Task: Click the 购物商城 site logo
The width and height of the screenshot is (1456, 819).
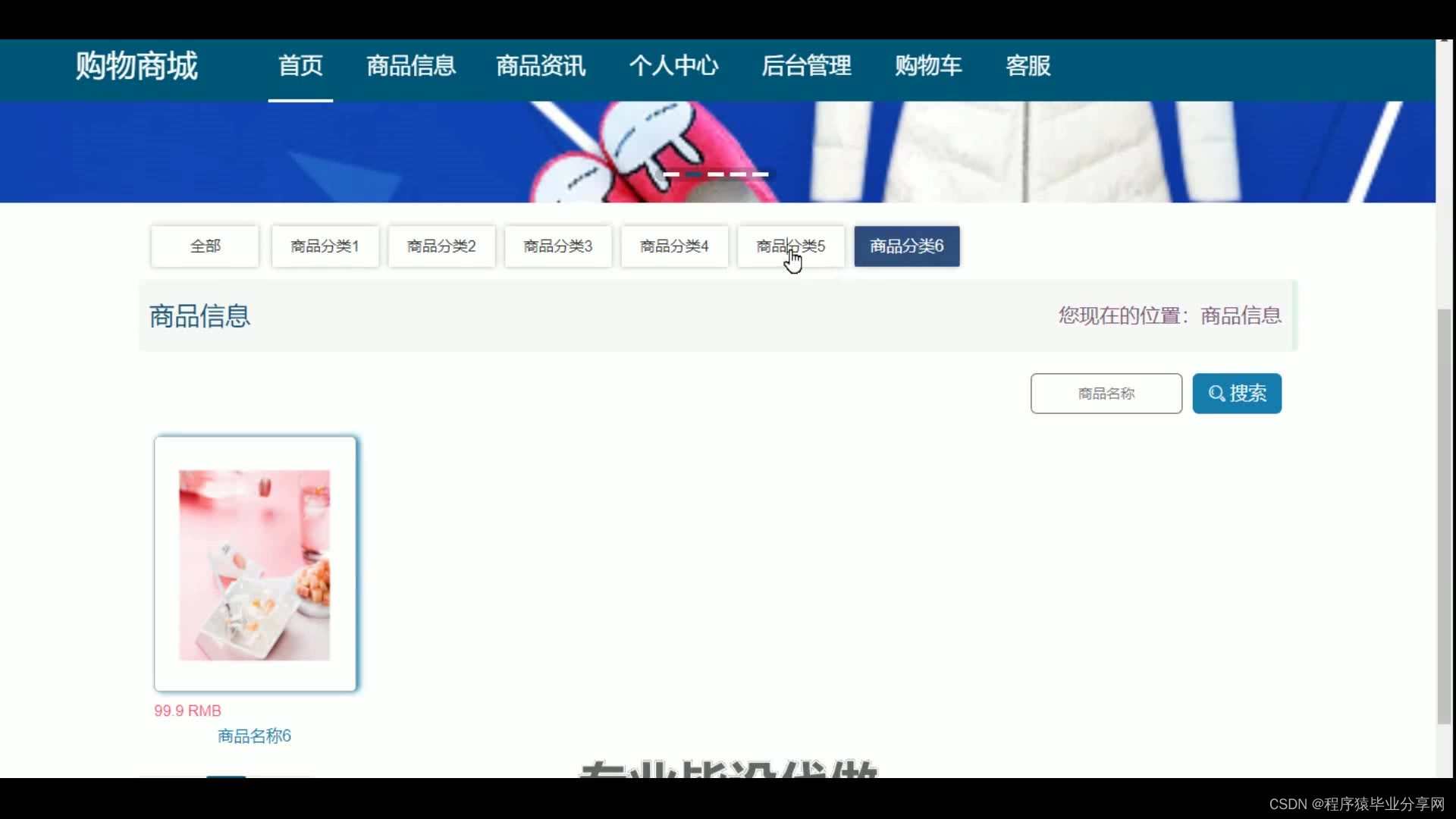Action: 136,66
